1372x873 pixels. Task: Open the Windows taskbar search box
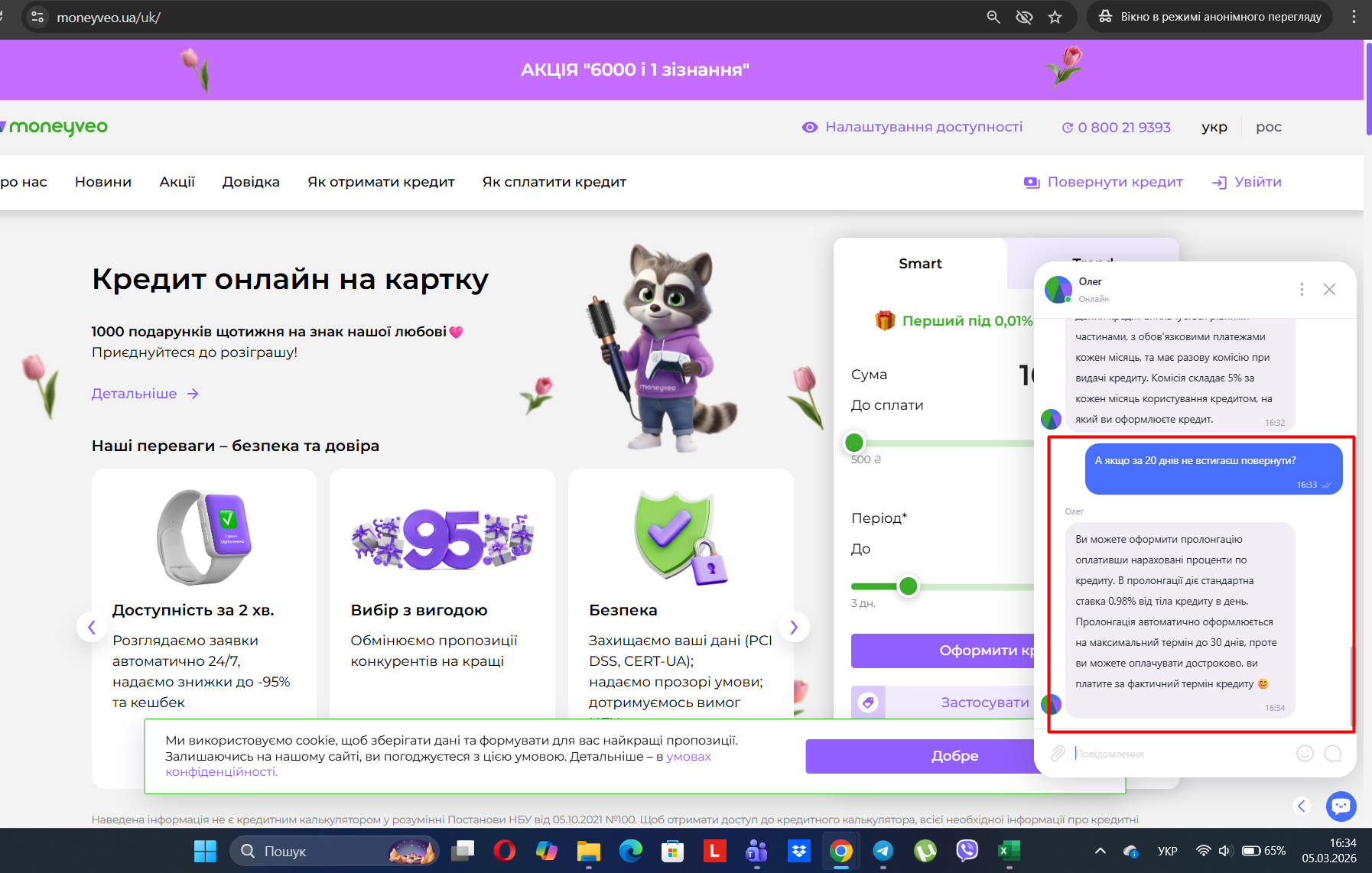point(334,851)
